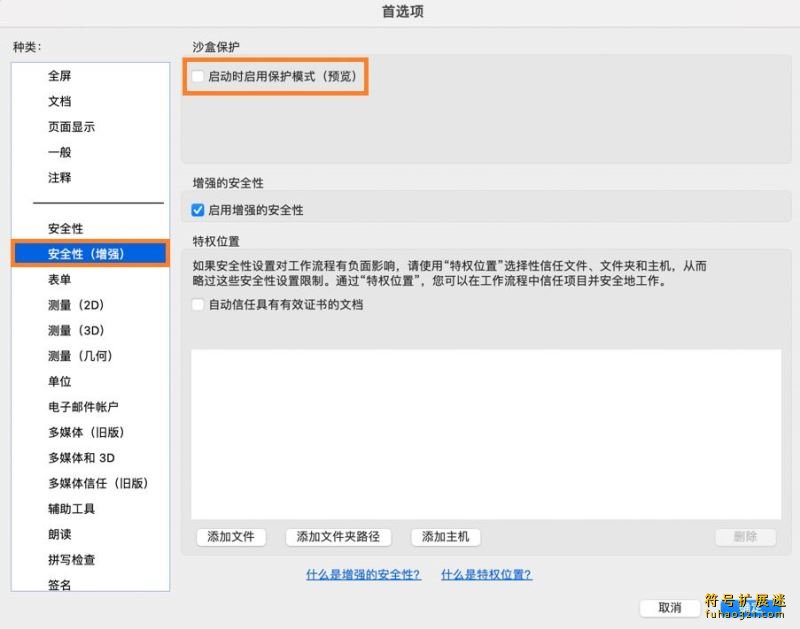Select 文档 category
The width and height of the screenshot is (800, 629).
[x=60, y=102]
